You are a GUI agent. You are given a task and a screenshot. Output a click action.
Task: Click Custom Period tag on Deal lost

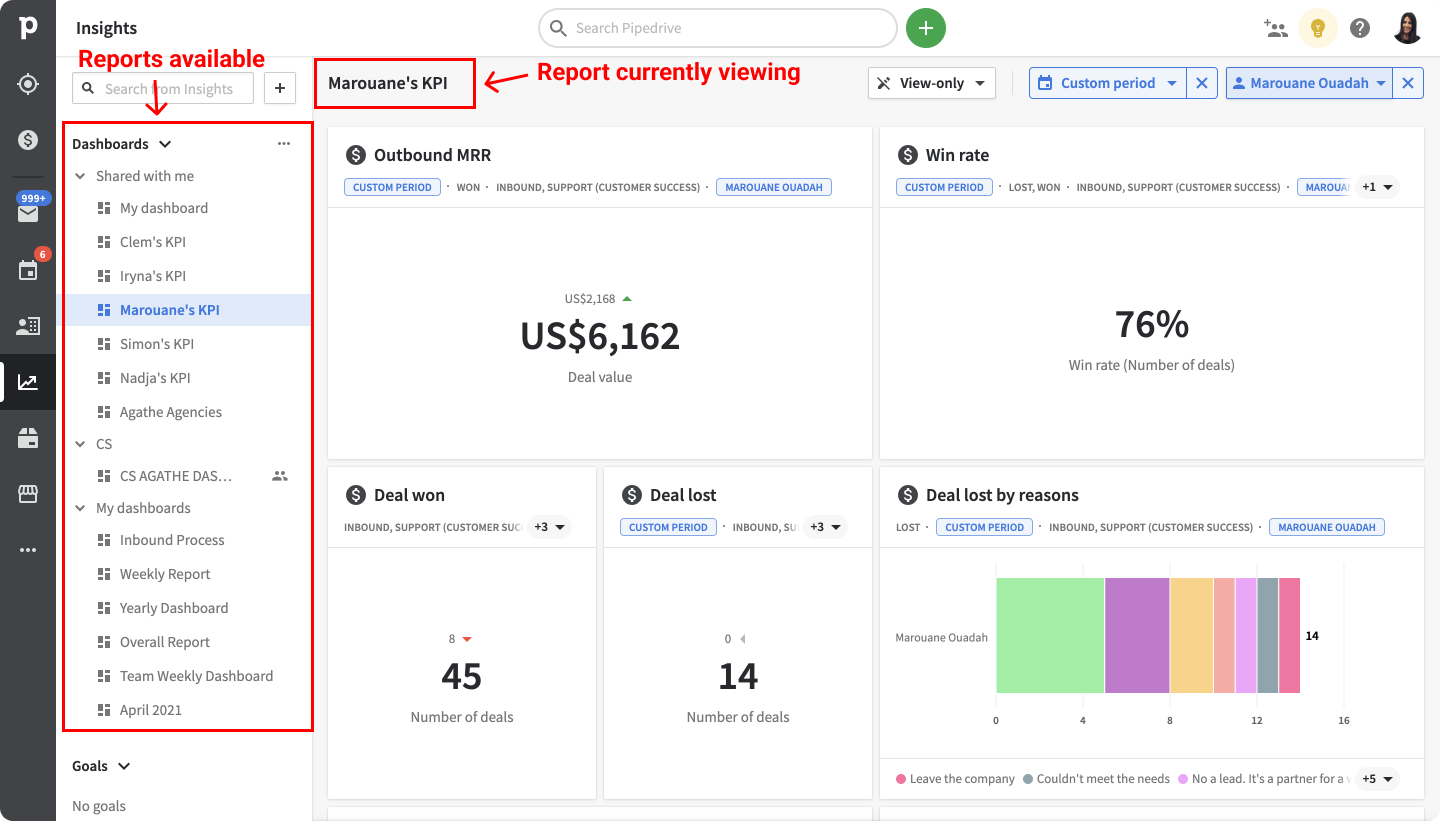click(x=669, y=527)
